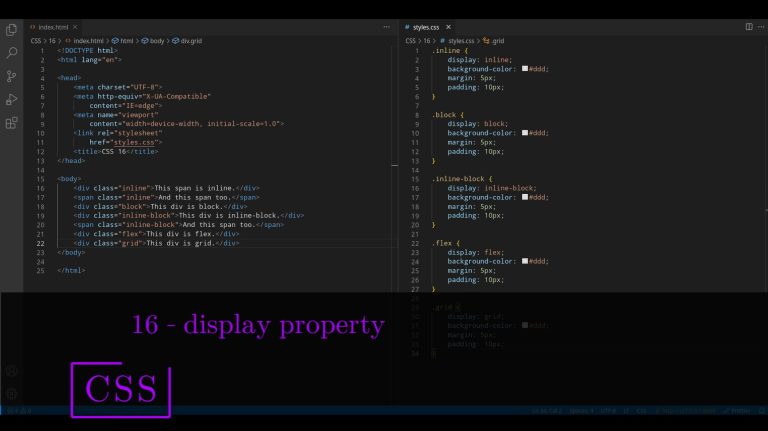Click the #ddd color swatch in .flex rule
Screen dimensions: 768x431
point(525,261)
